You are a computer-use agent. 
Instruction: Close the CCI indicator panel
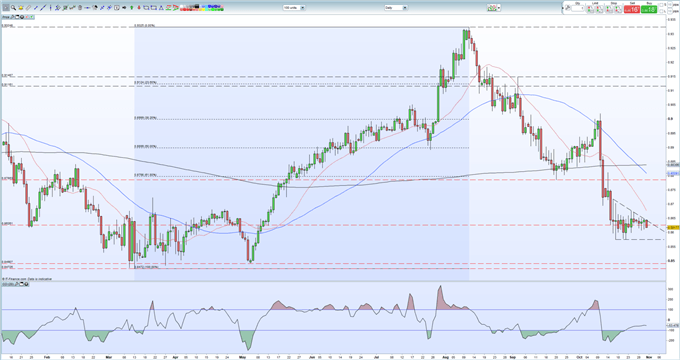(26, 284)
